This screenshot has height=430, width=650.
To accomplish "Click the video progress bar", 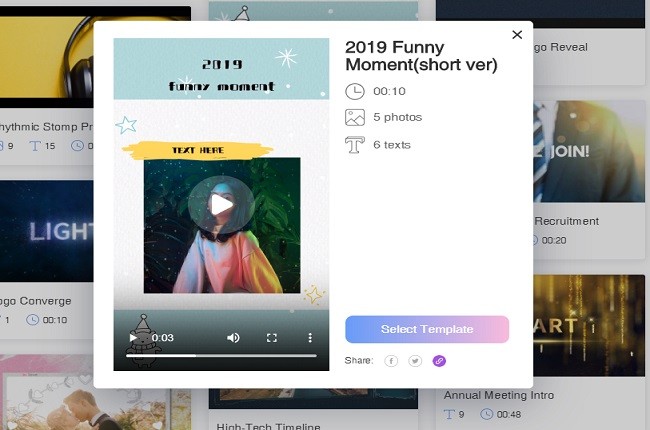I will click(x=220, y=355).
